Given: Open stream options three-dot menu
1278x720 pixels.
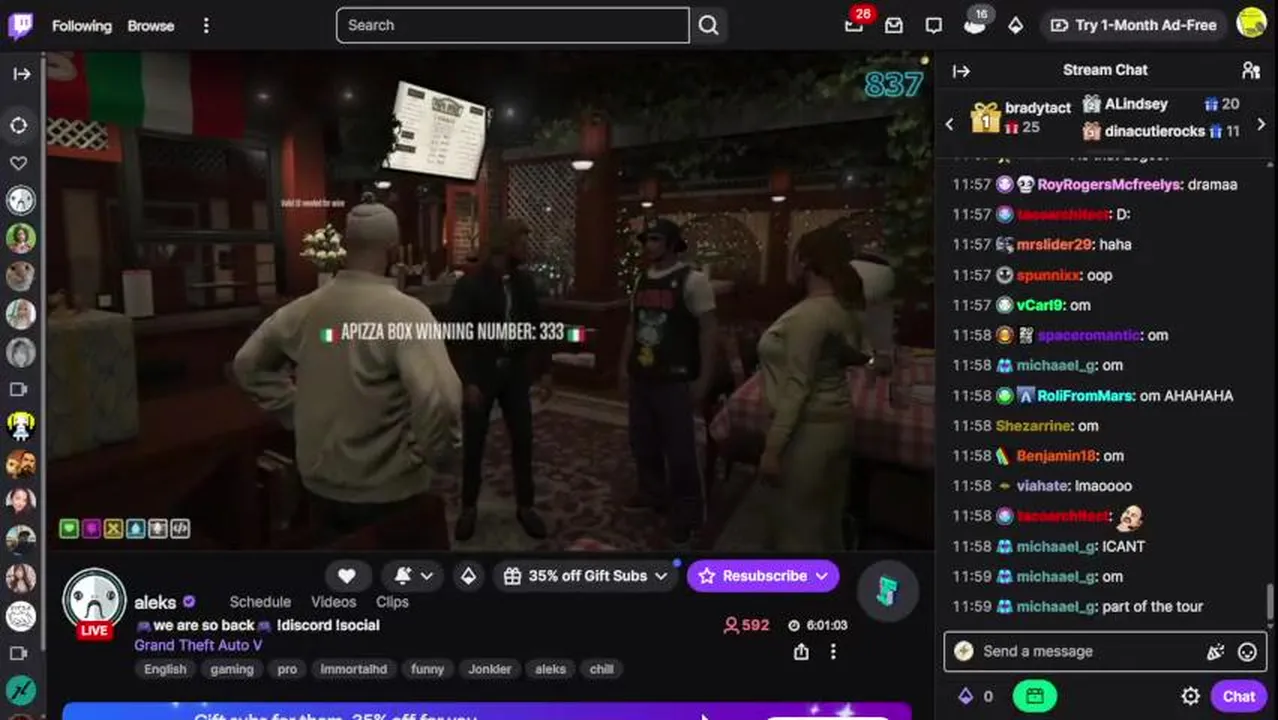Looking at the screenshot, I should (x=833, y=652).
